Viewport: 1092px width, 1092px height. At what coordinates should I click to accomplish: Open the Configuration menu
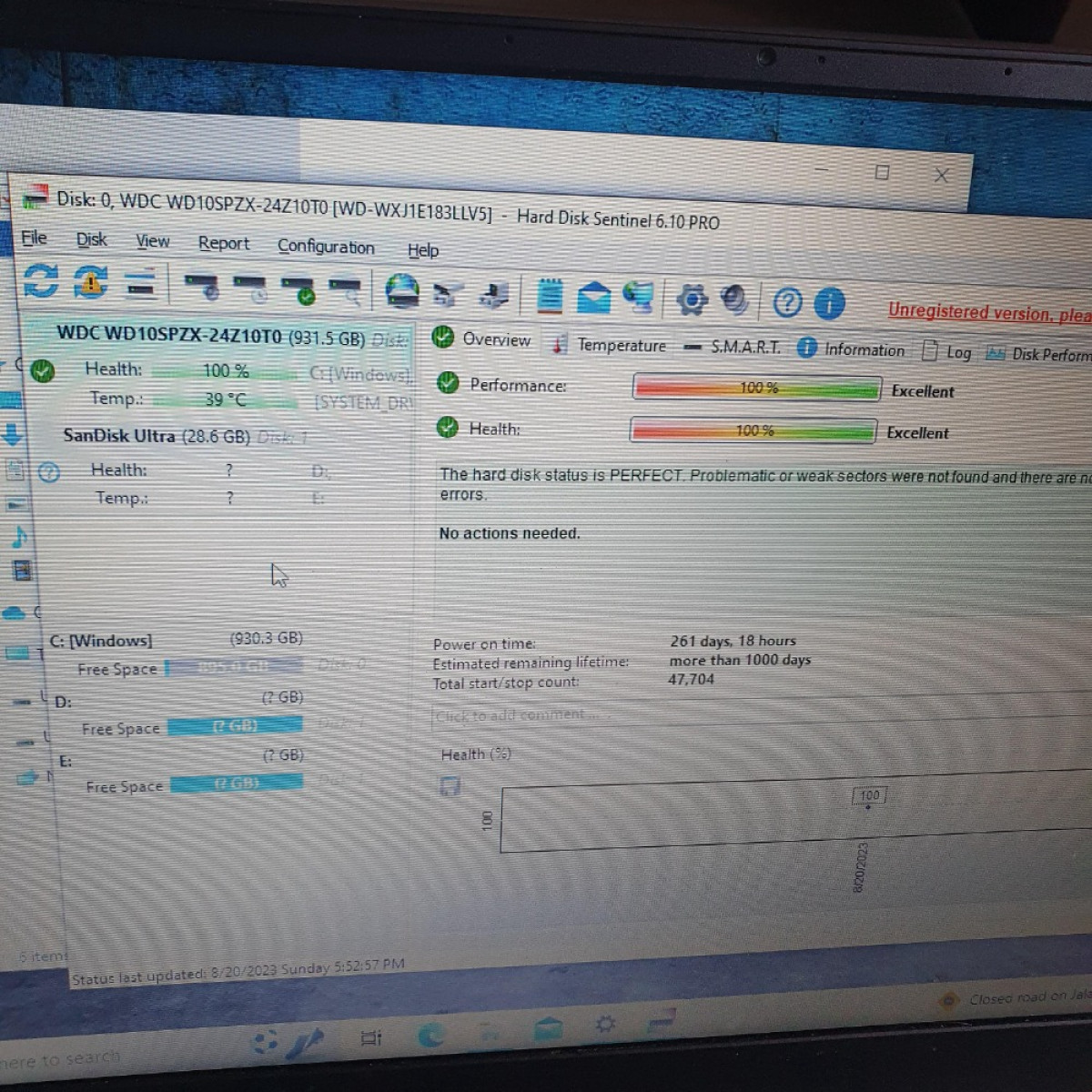[326, 247]
